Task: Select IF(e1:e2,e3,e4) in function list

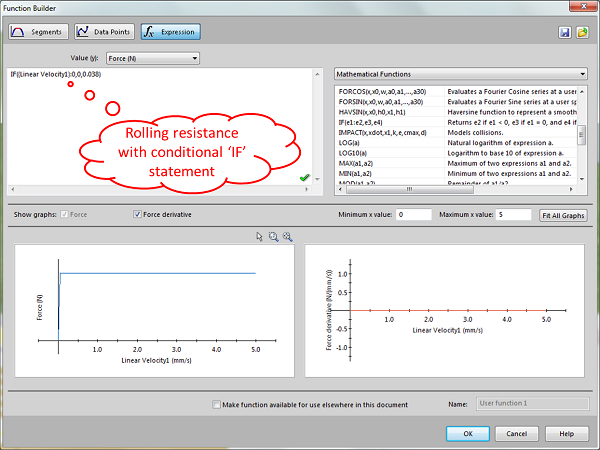Action: (373, 121)
